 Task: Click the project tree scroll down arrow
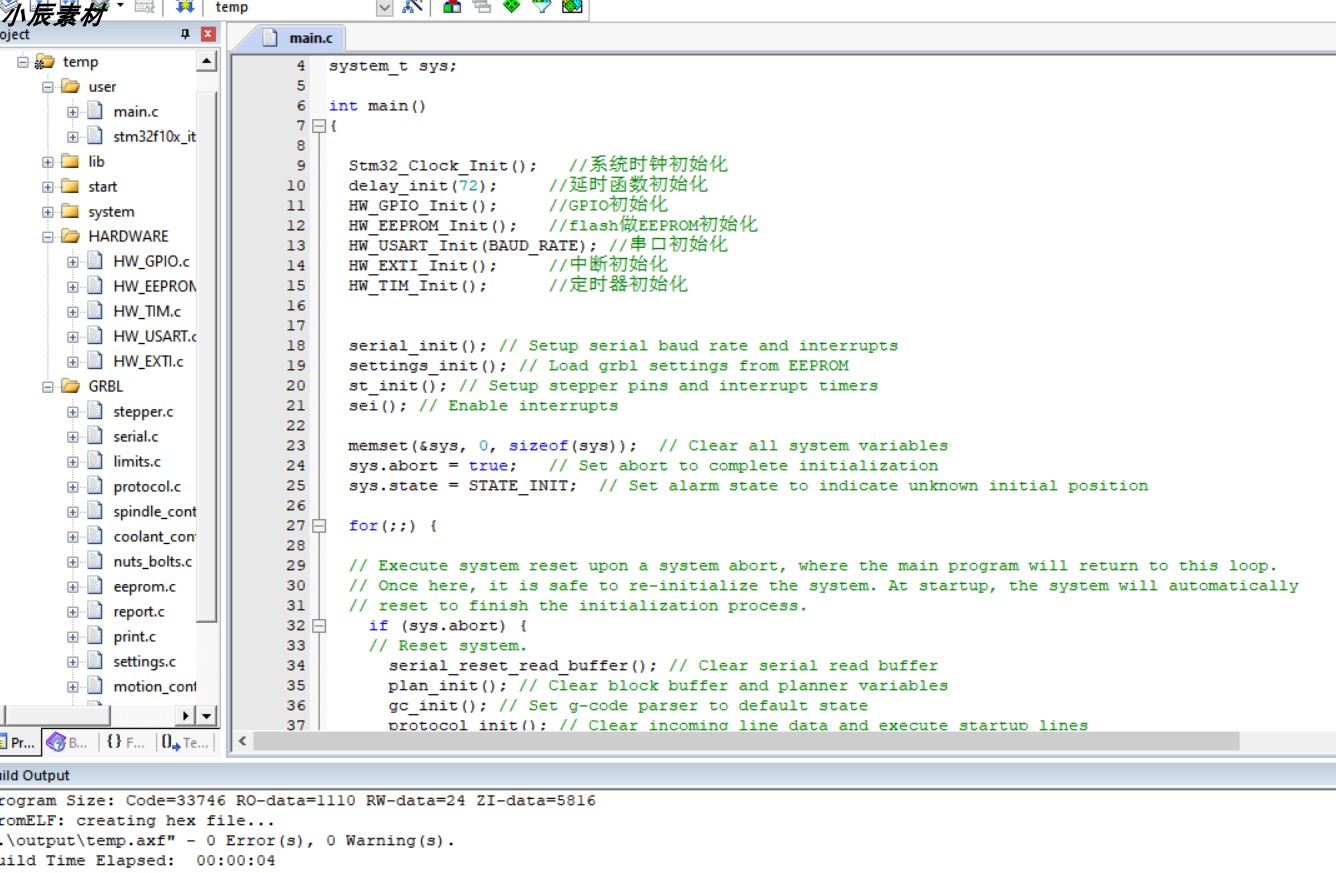206,716
